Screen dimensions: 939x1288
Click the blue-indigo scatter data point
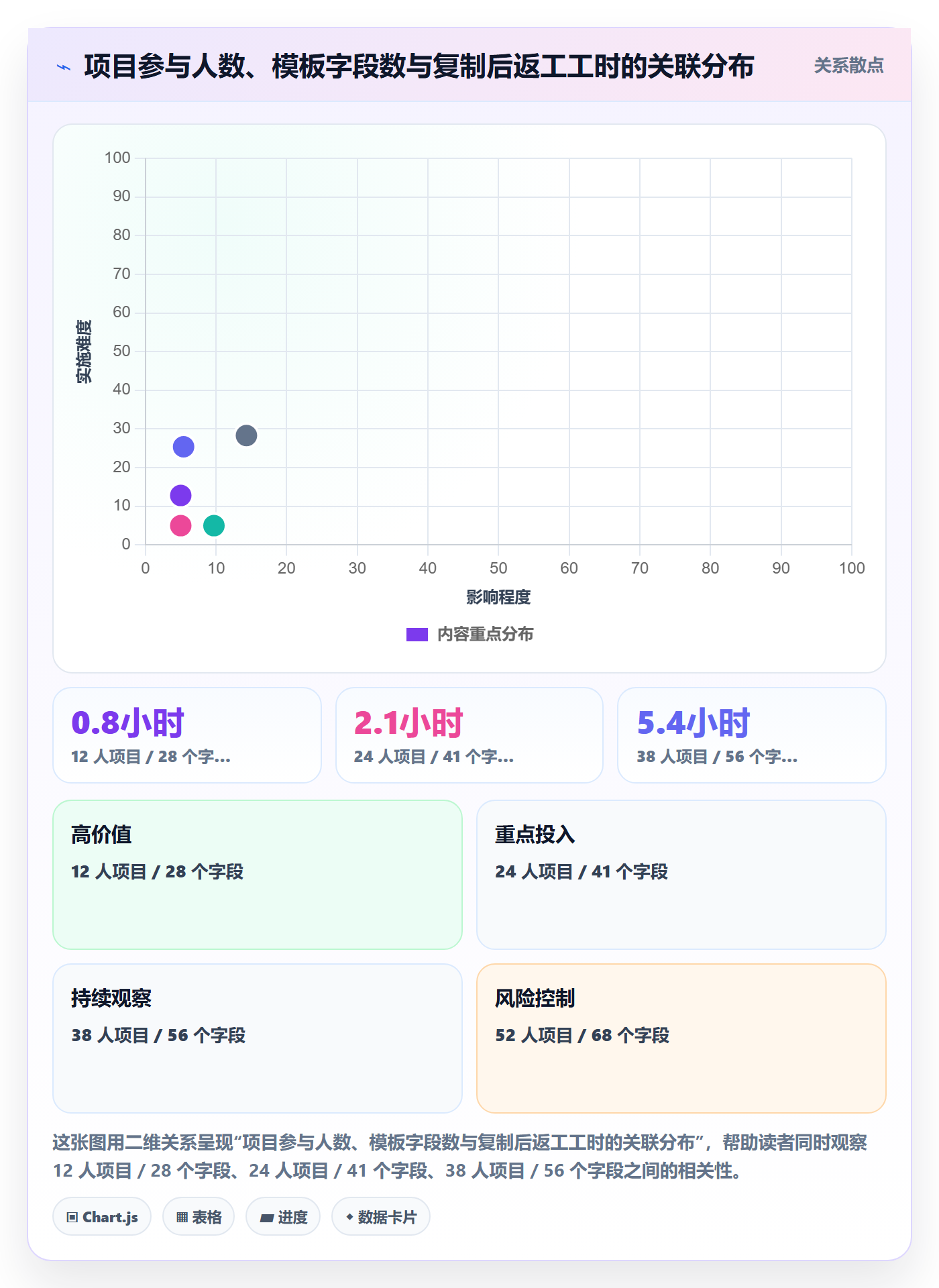click(x=183, y=447)
